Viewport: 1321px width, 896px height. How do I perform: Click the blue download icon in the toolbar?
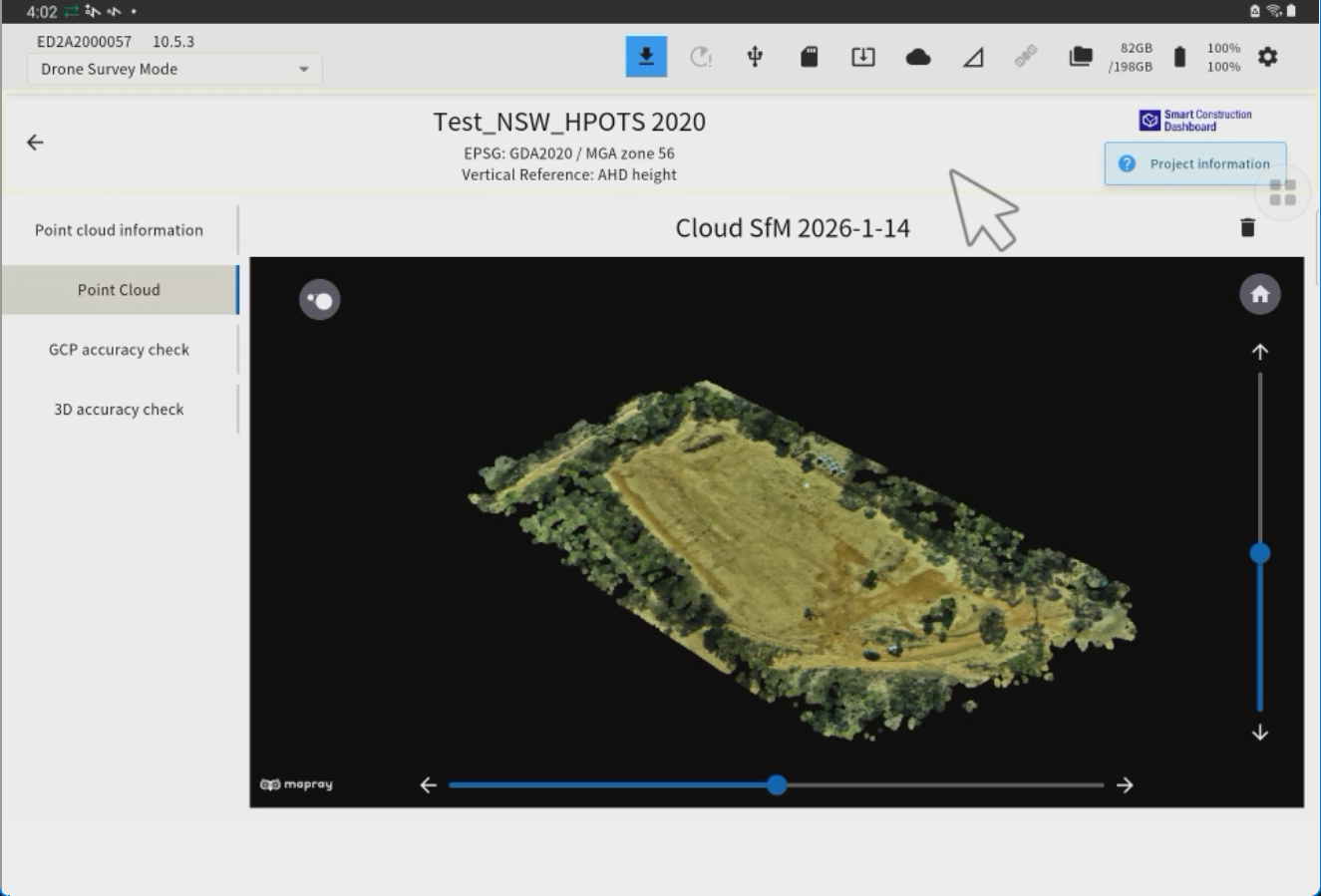click(x=646, y=57)
